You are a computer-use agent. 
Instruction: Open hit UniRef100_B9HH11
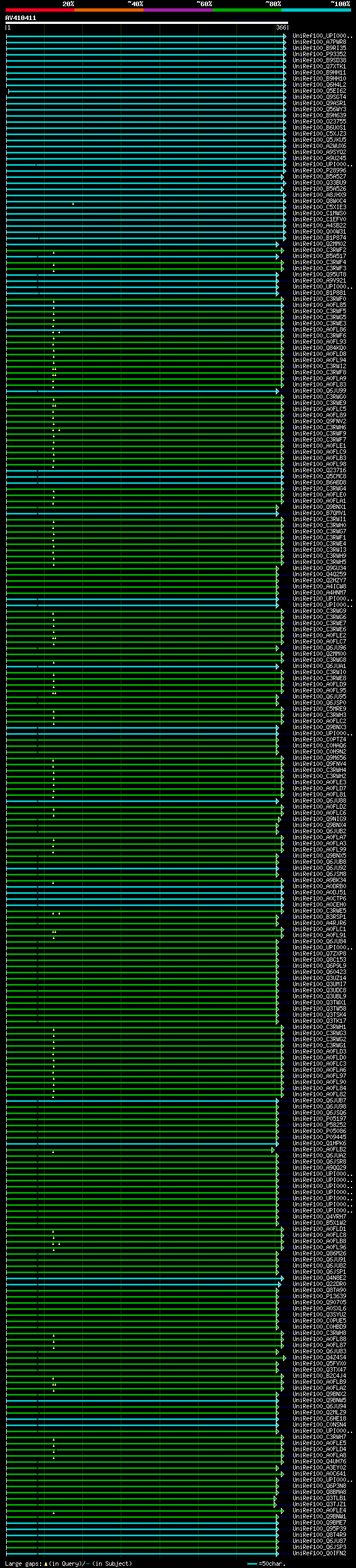pyautogui.click(x=319, y=72)
